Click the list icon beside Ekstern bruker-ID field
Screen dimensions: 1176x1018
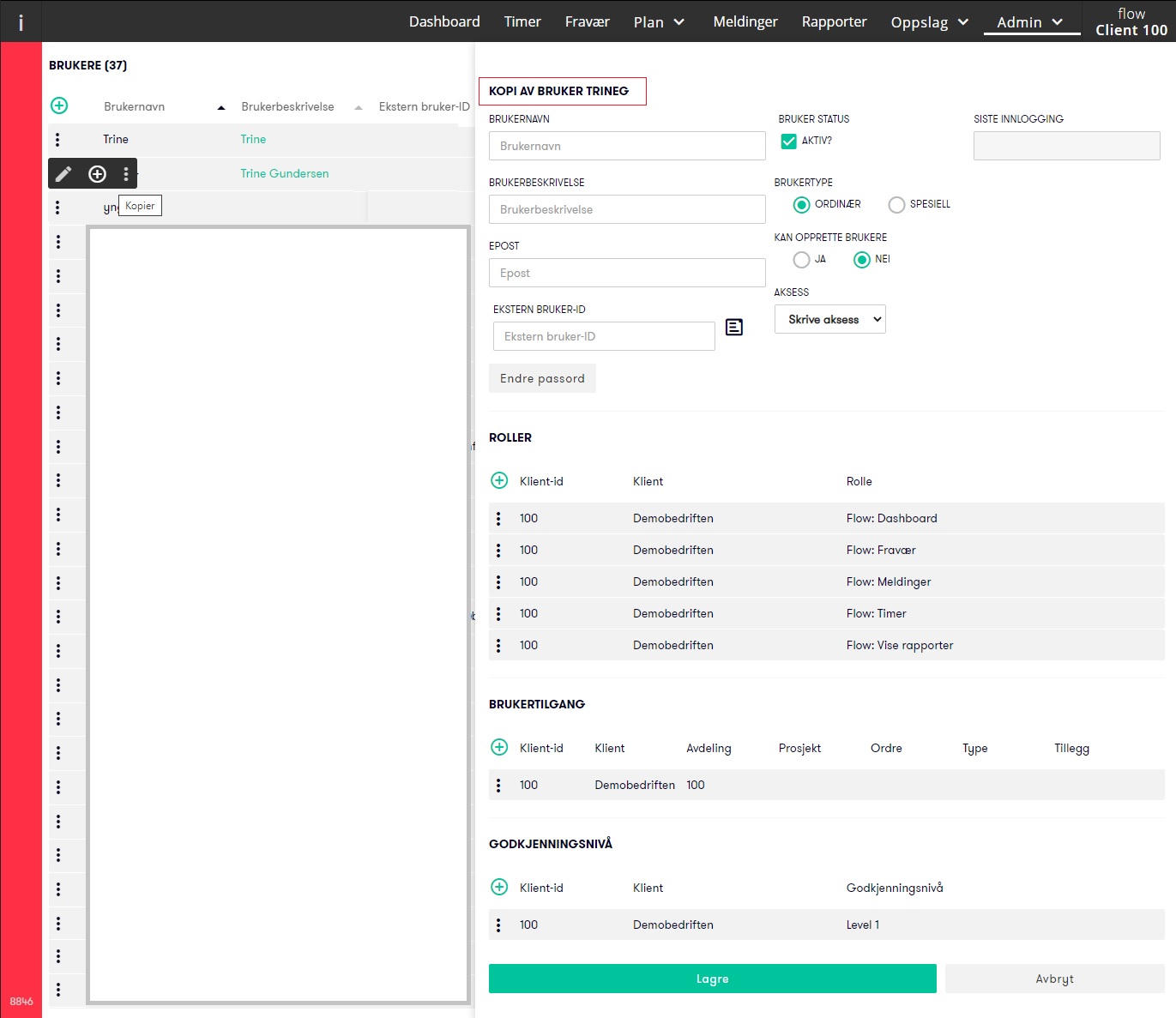[x=734, y=327]
